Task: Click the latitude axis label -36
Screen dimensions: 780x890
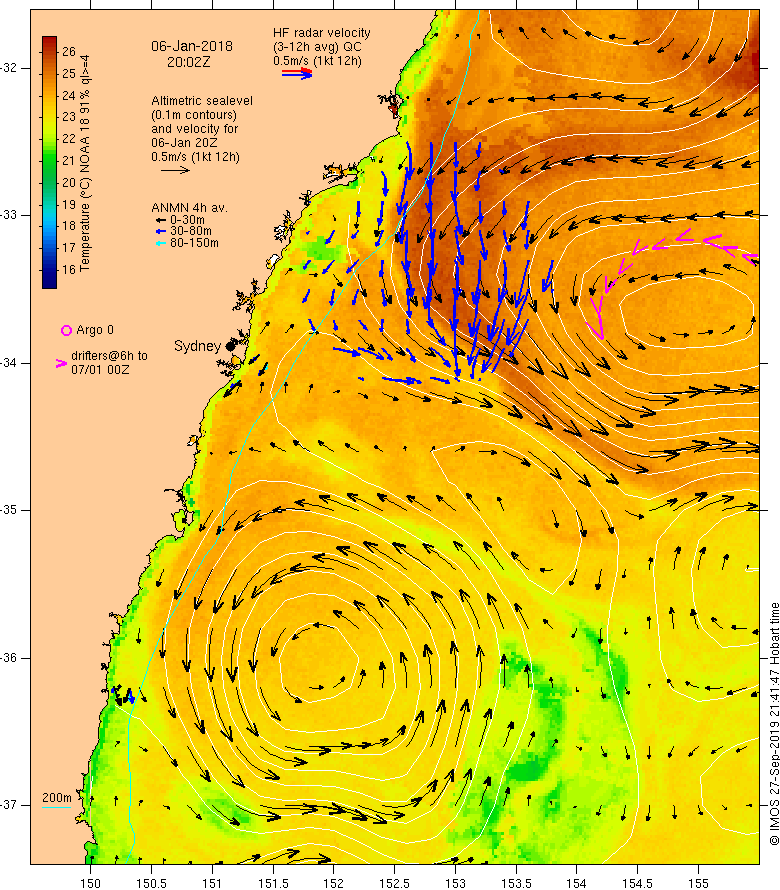Action: [9, 658]
